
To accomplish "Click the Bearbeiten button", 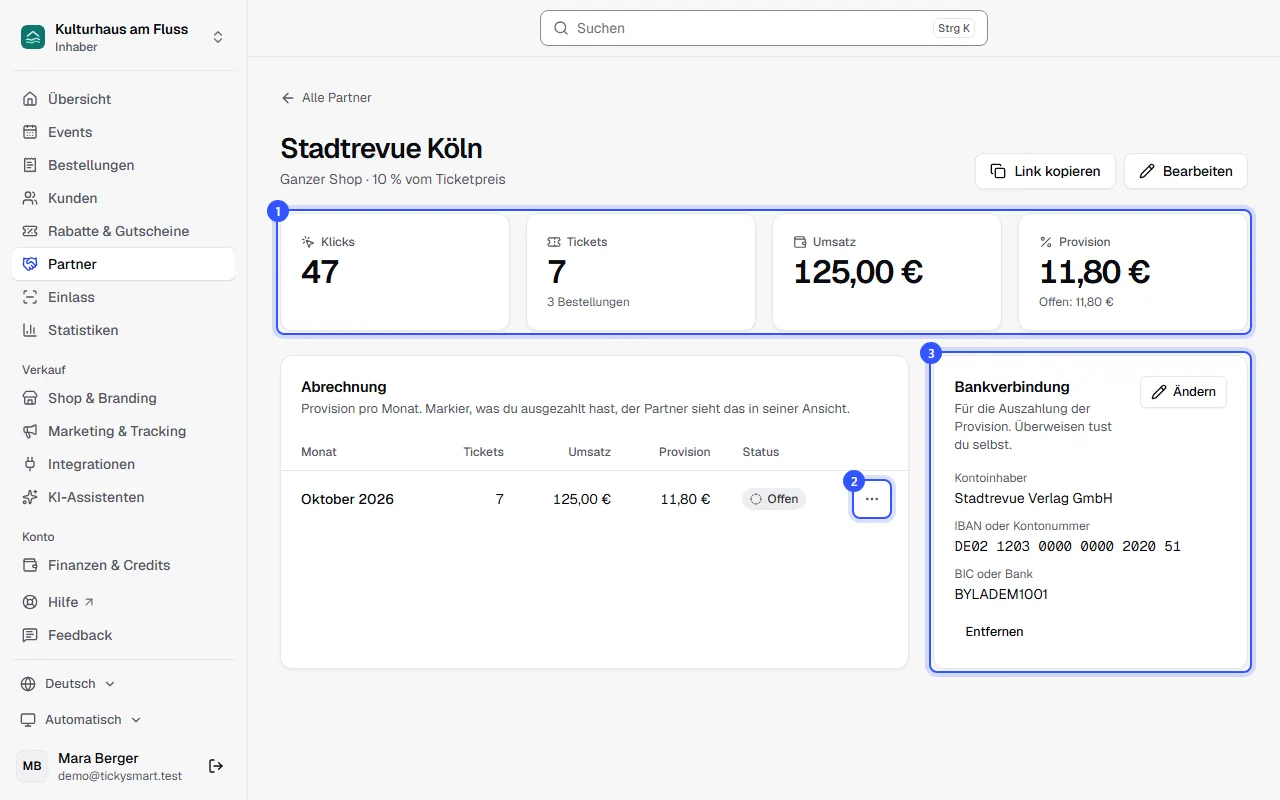I will pyautogui.click(x=1186, y=171).
